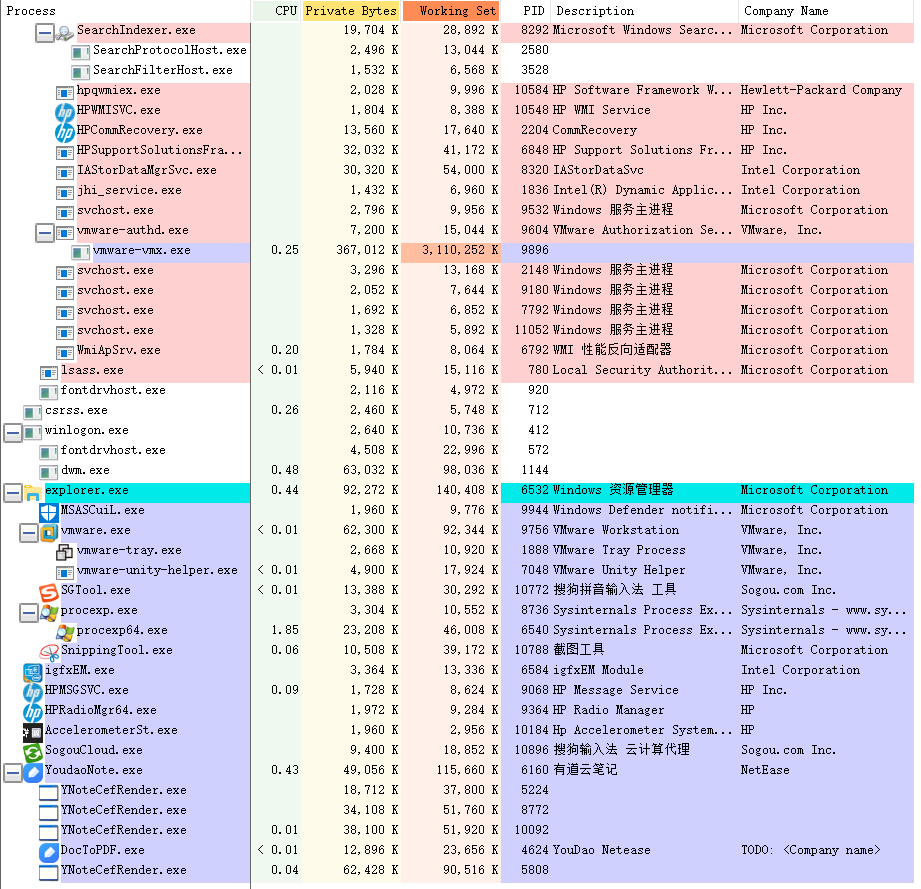Click the SGTool.exe Sogou icon
This screenshot has width=921, height=889.
pos(49,592)
